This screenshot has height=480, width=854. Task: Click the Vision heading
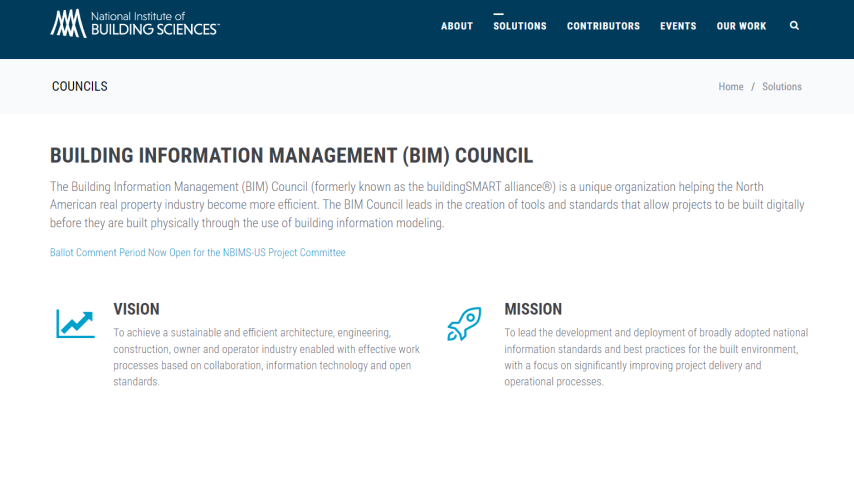(x=136, y=309)
